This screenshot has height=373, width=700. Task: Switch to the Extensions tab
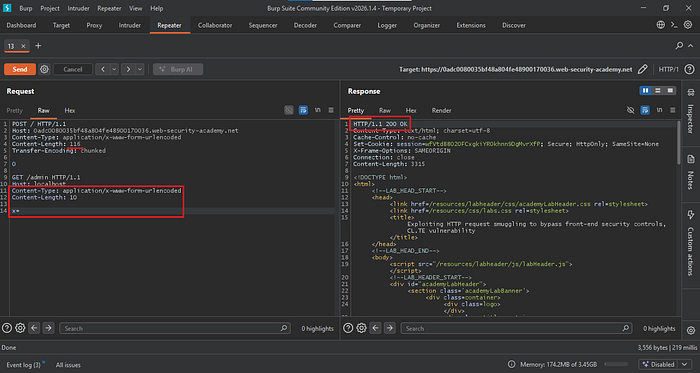(471, 25)
